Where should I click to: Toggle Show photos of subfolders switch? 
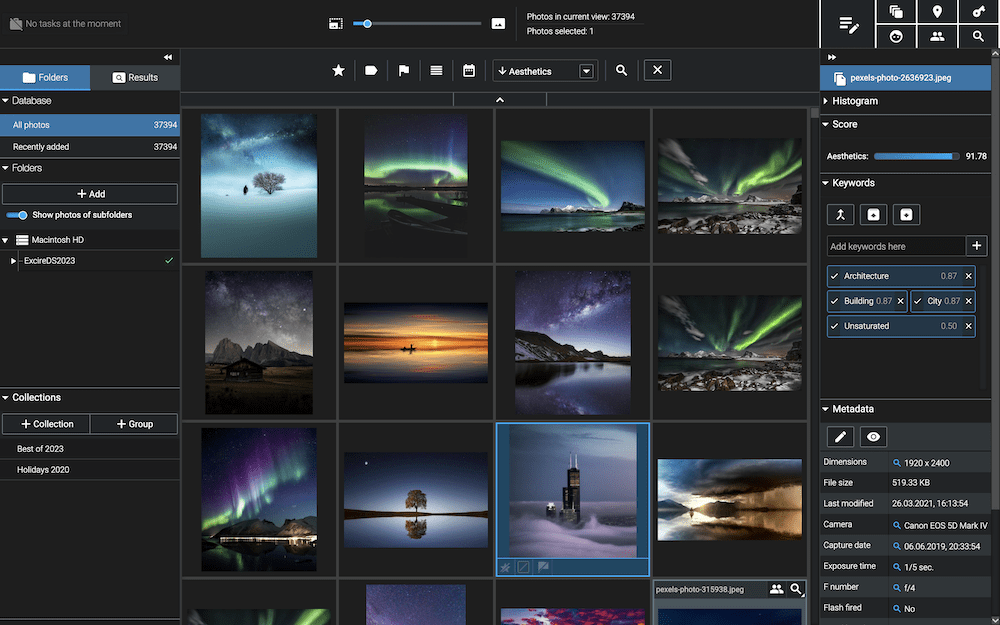pyautogui.click(x=17, y=215)
